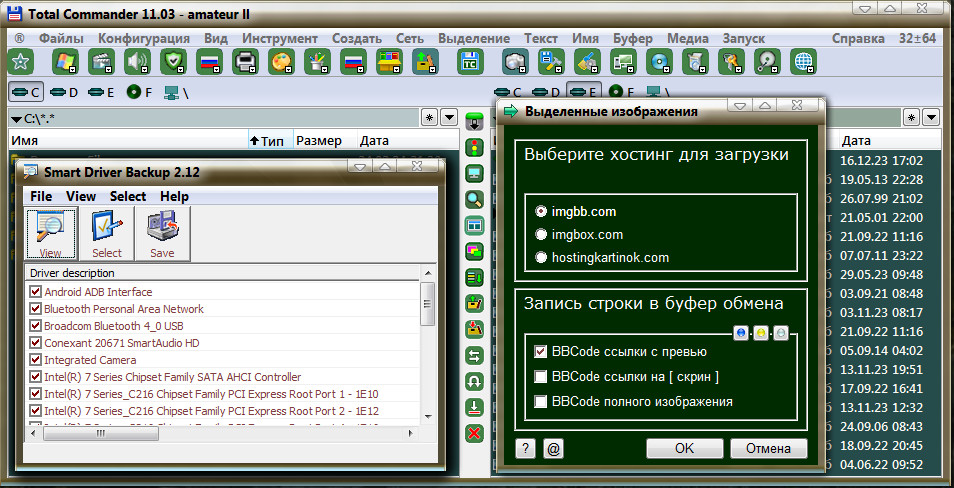The height and width of the screenshot is (488, 954).
Task: Open the Справка menu
Action: [x=858, y=38]
